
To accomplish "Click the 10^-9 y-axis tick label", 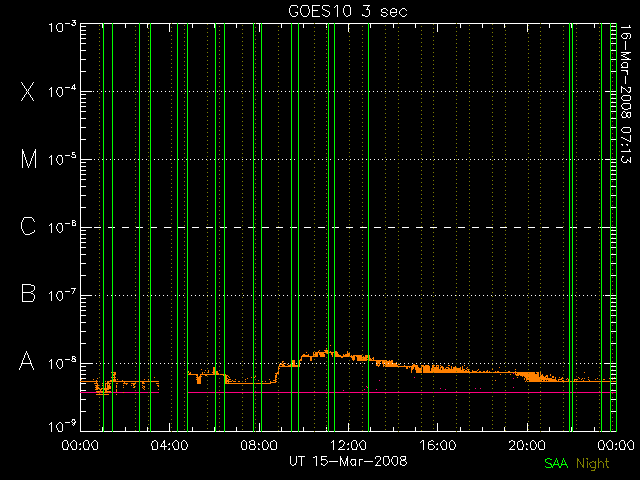I will pos(62,427).
